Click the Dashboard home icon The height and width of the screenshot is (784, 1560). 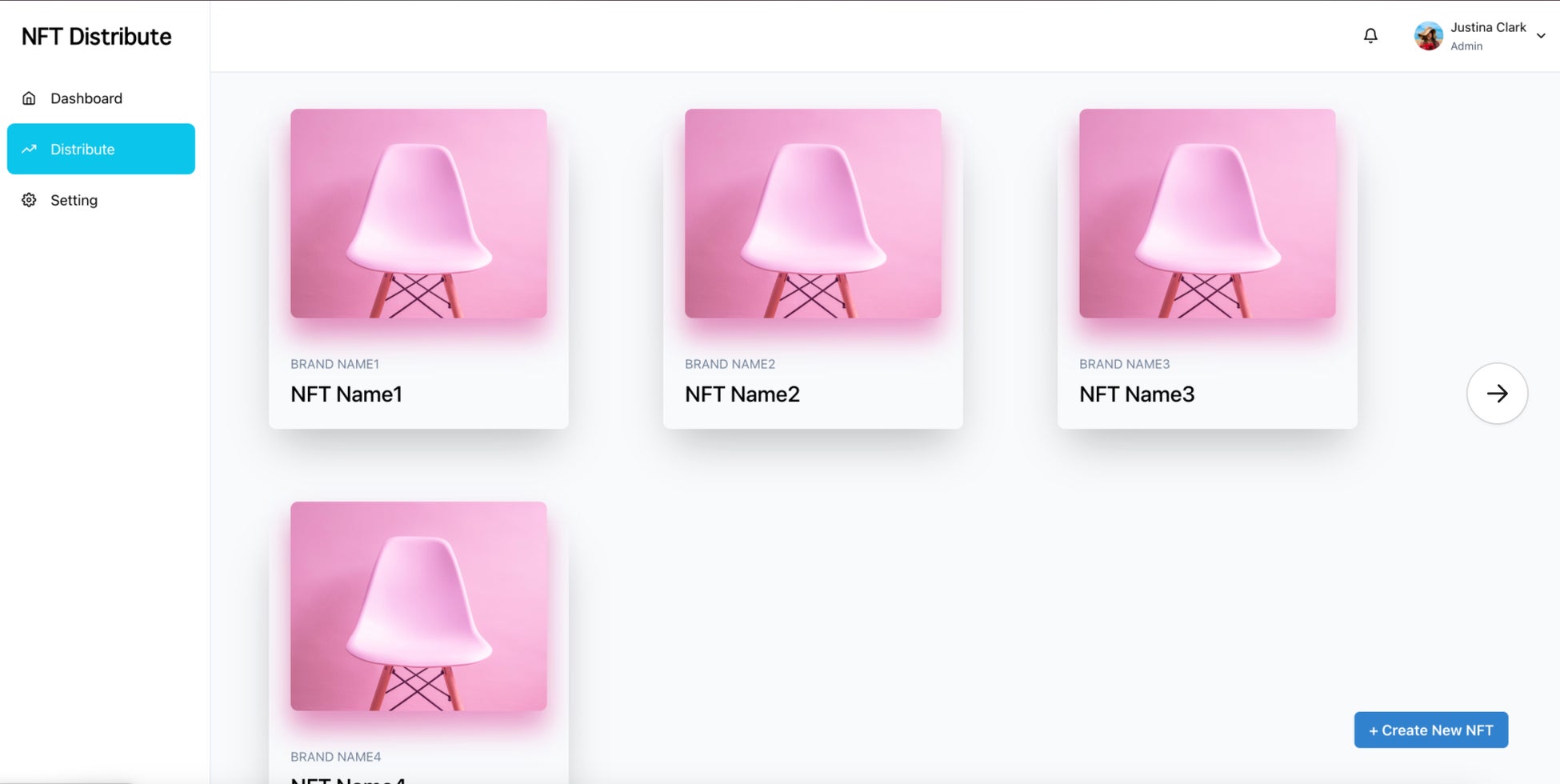29,98
